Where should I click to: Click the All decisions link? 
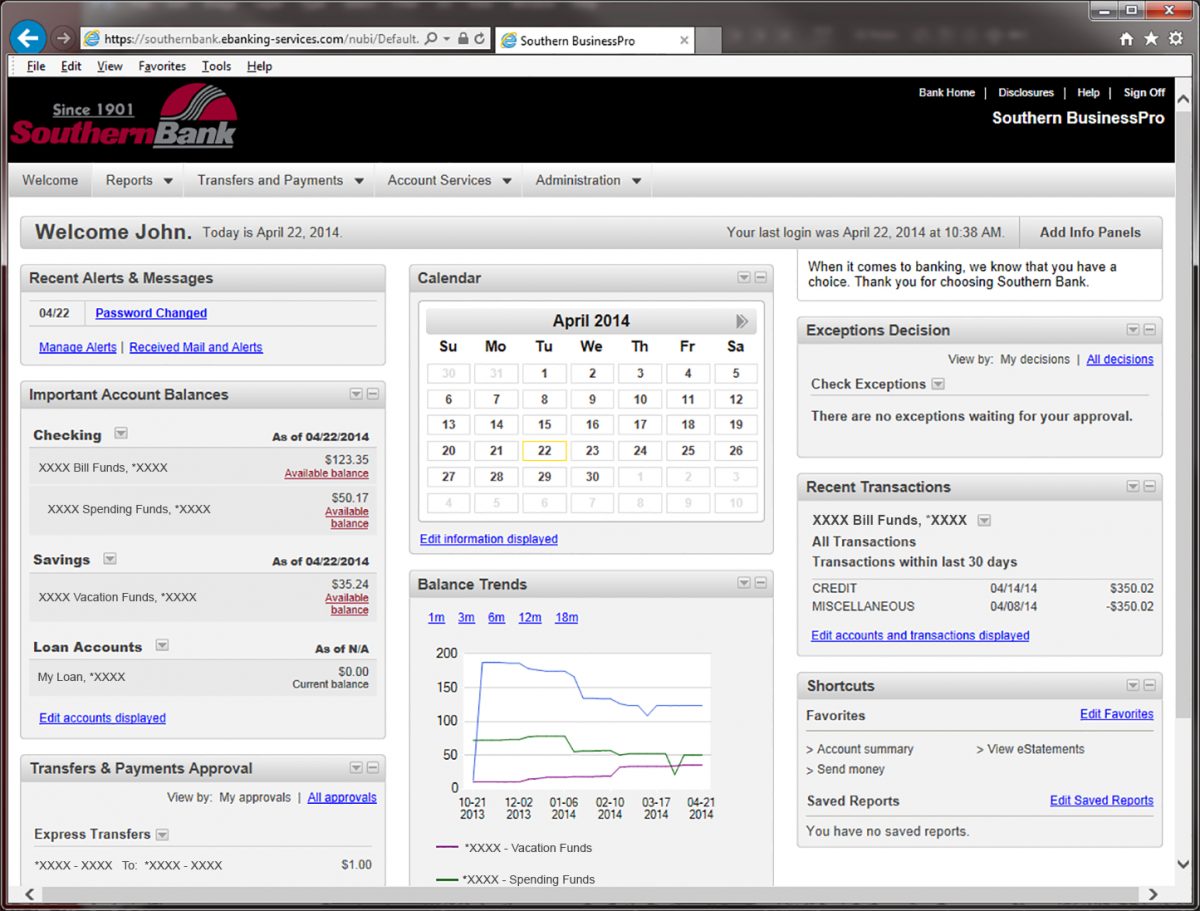coord(1120,359)
